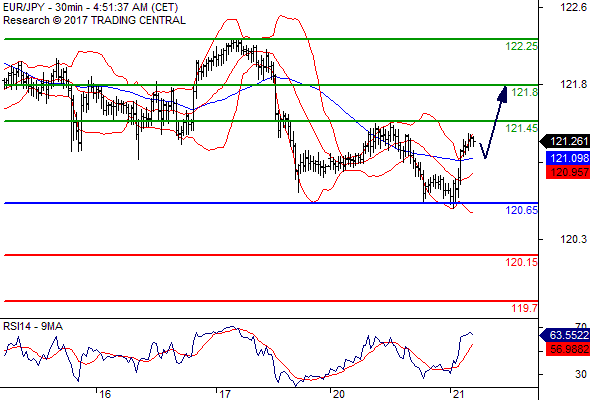Click the 122.25 green resistance label
Screen dimensions: 590x400
pos(522,46)
